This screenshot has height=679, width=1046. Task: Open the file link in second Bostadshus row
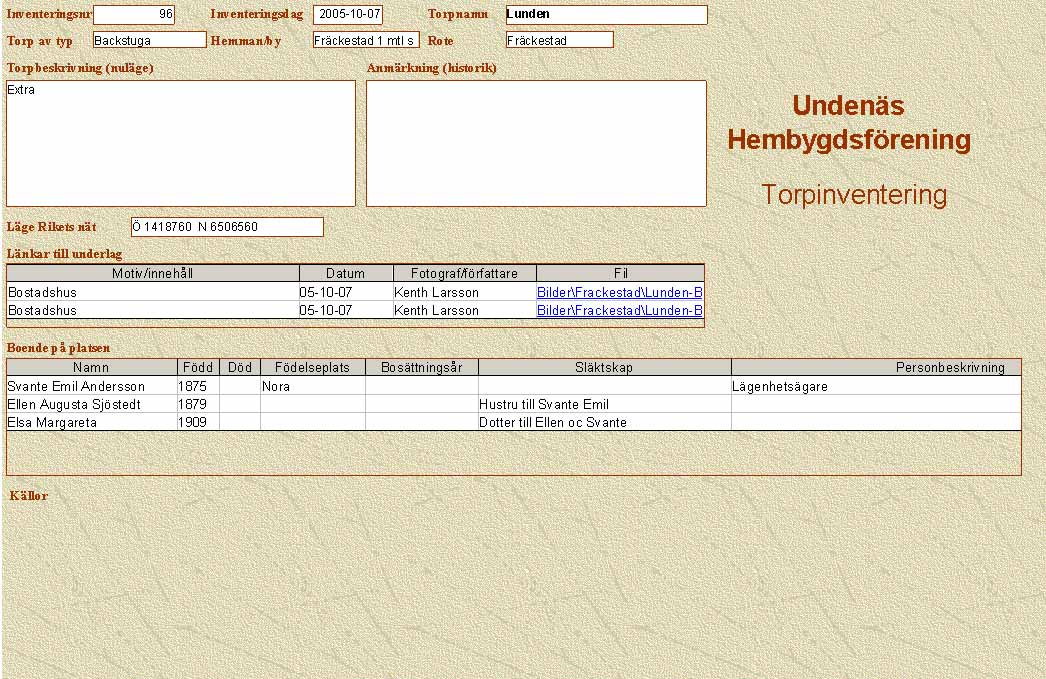point(619,311)
